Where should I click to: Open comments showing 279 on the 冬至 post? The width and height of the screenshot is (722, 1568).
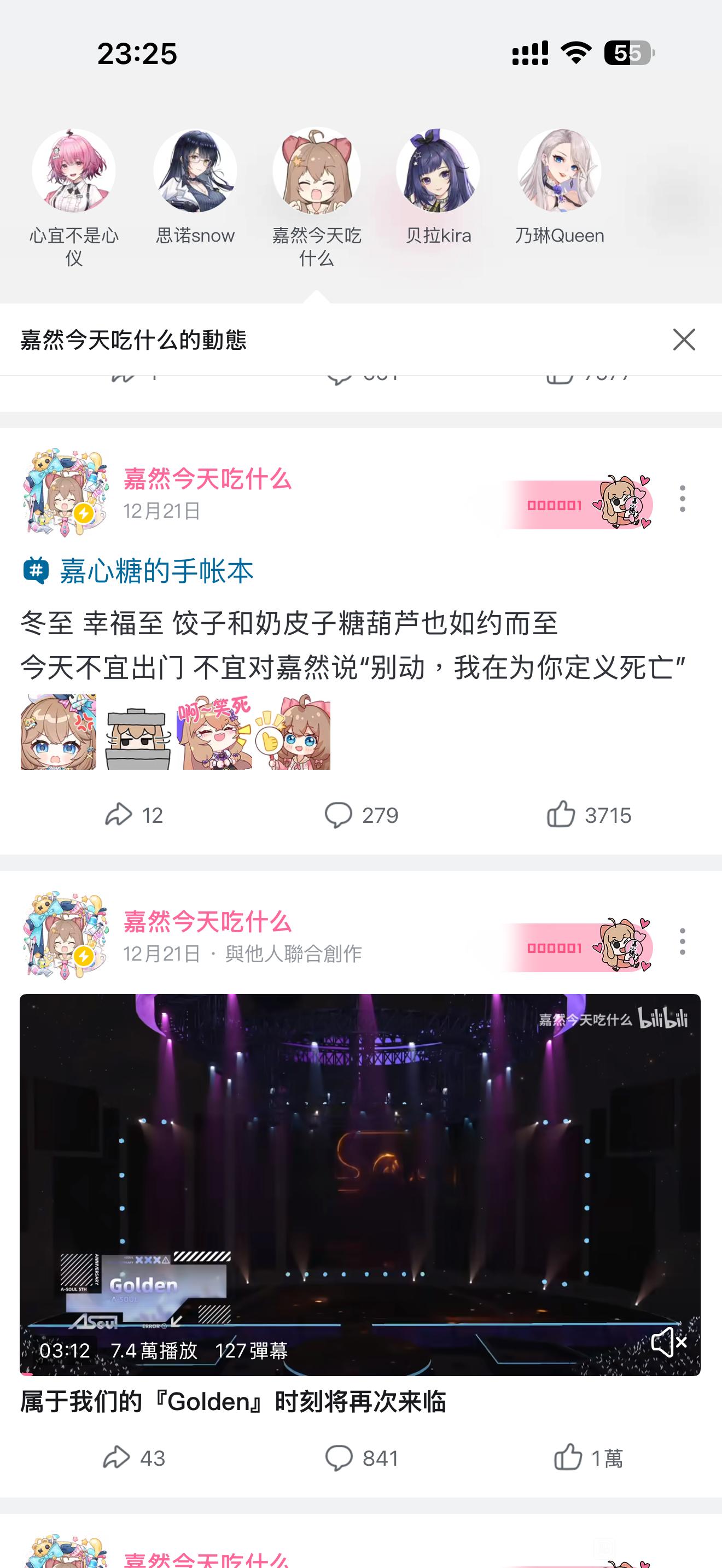coord(361,815)
